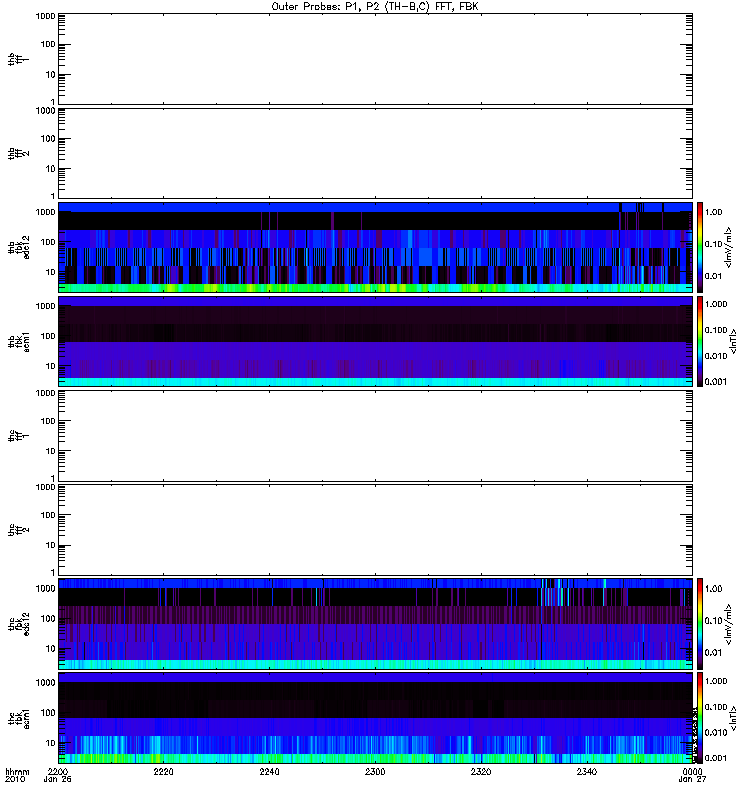The height and width of the screenshot is (800, 750).
Task: Select the empty thc fff 2 plot panel
Action: [375, 530]
